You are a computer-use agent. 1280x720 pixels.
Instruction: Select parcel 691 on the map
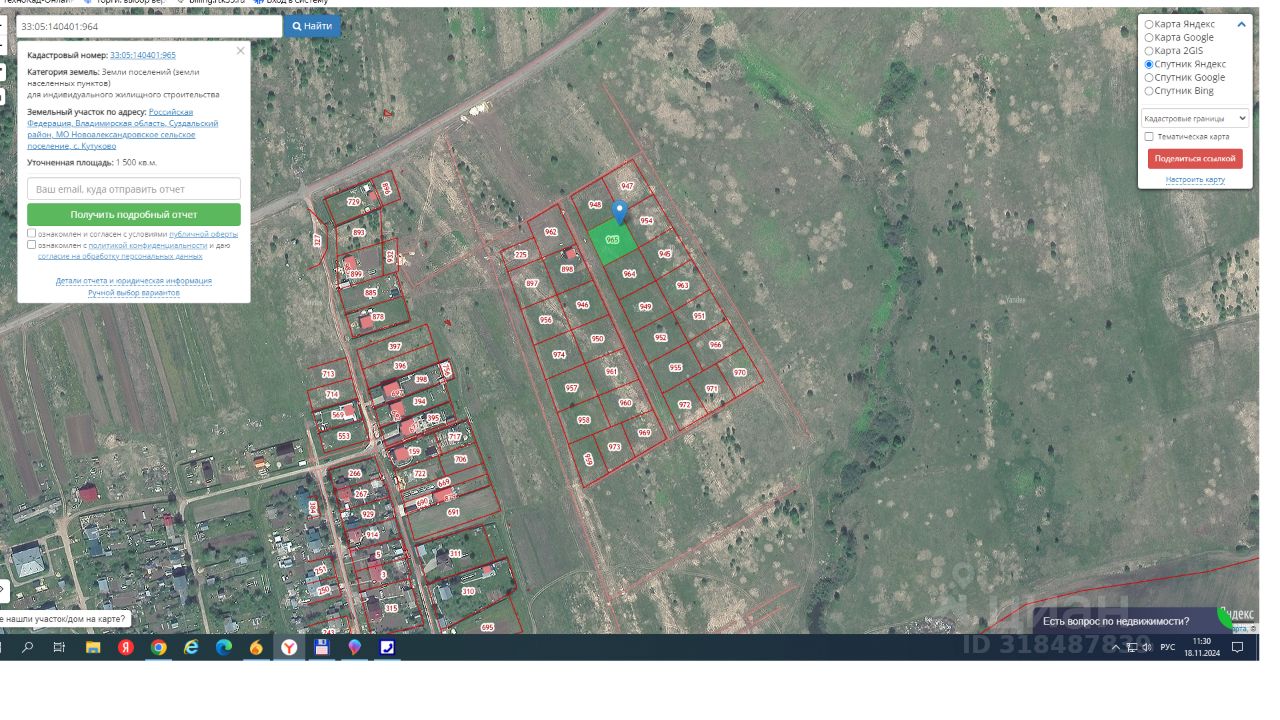click(453, 512)
